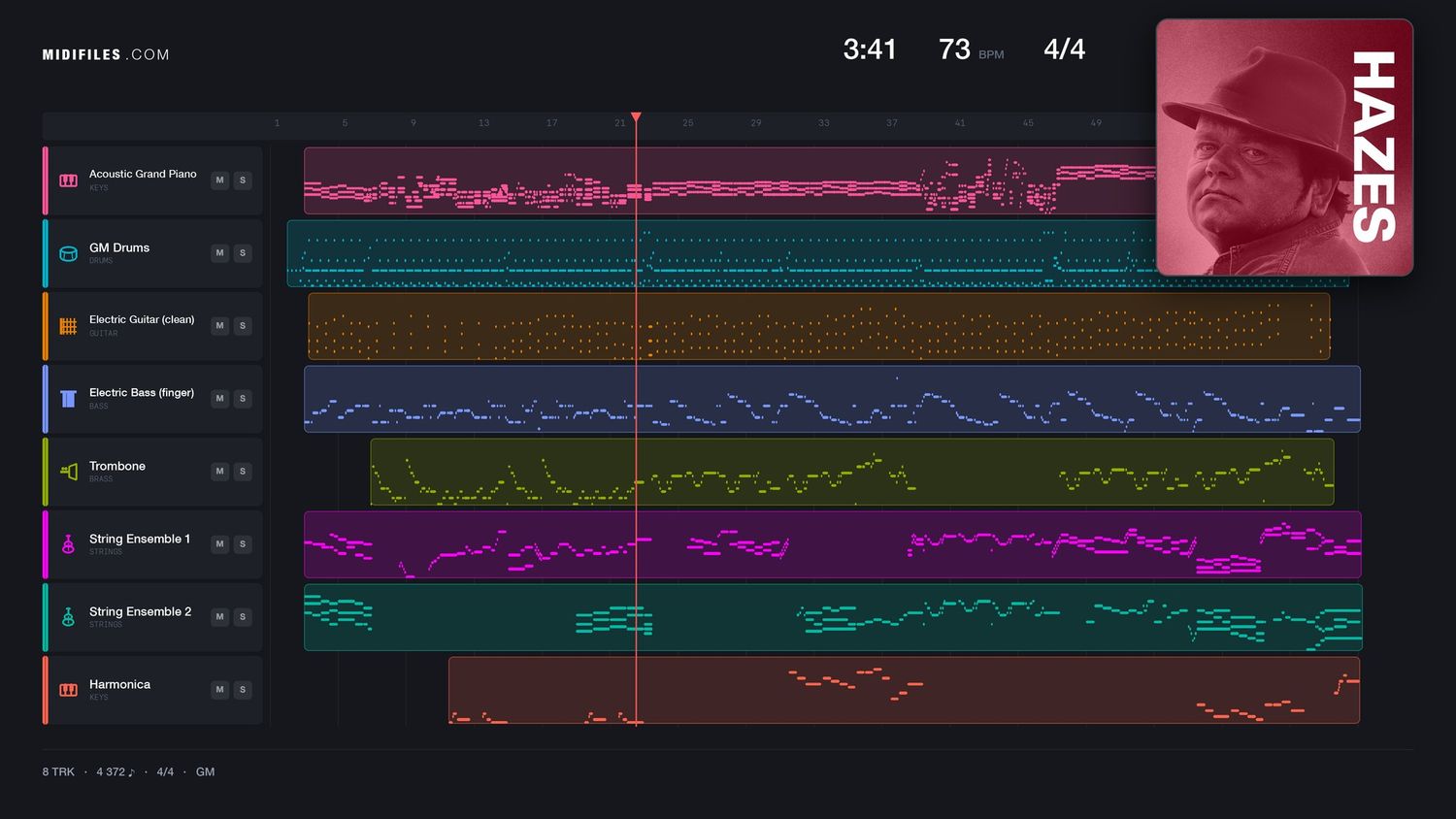Select the green String Ensemble 2 clip
The height and width of the screenshot is (819, 1456).
coord(833,617)
